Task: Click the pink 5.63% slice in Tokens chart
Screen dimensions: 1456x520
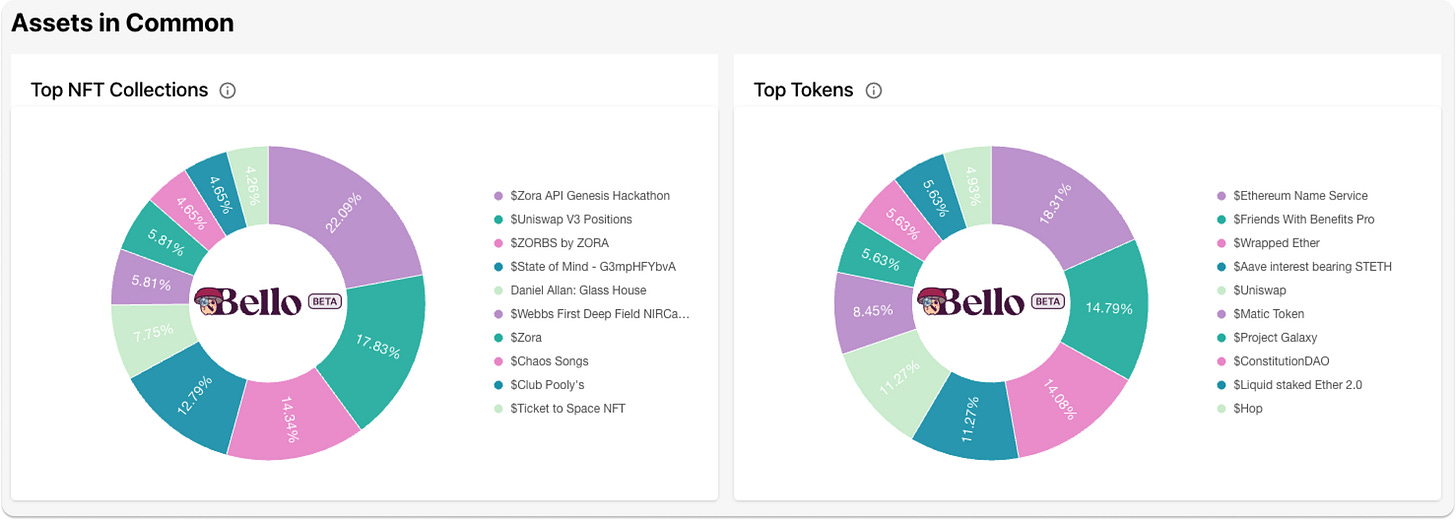Action: tap(901, 224)
